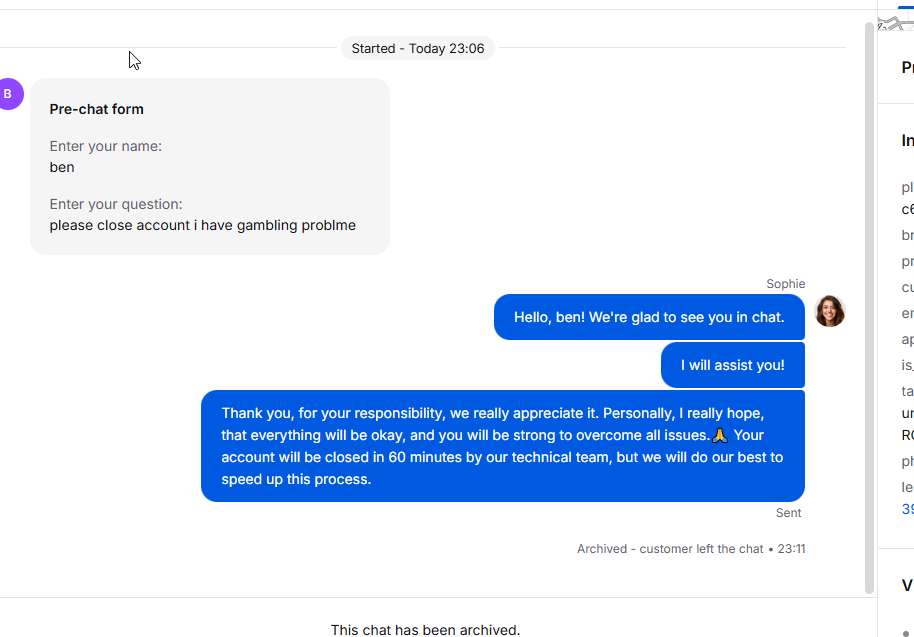Click the chat scrollbar thumb
The image size is (914, 637).
869,307
